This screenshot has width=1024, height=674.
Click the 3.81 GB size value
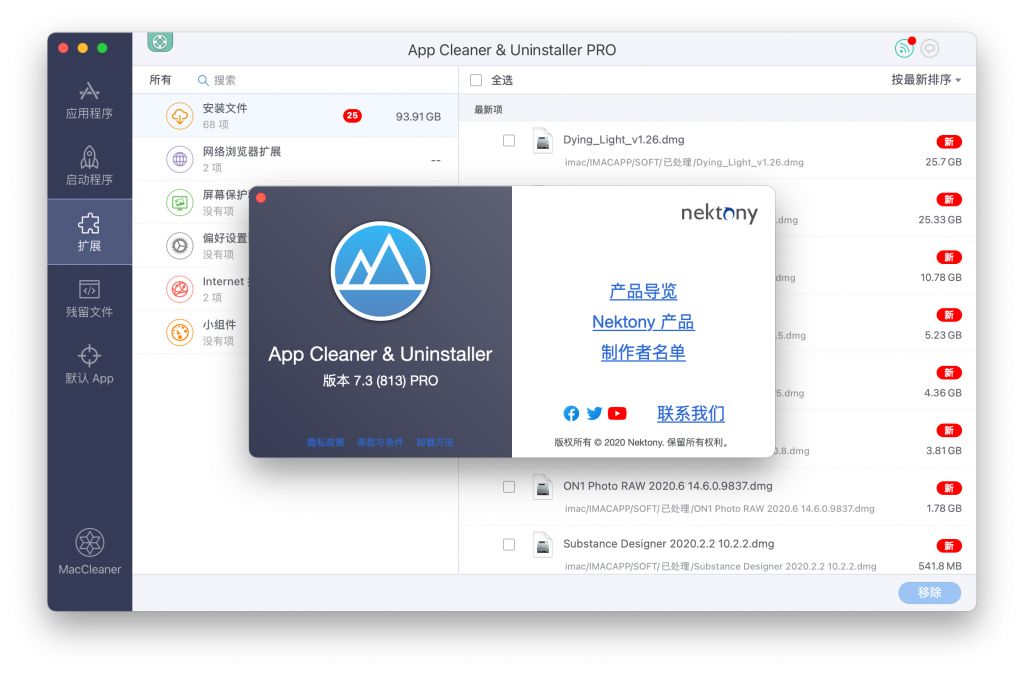coord(944,451)
